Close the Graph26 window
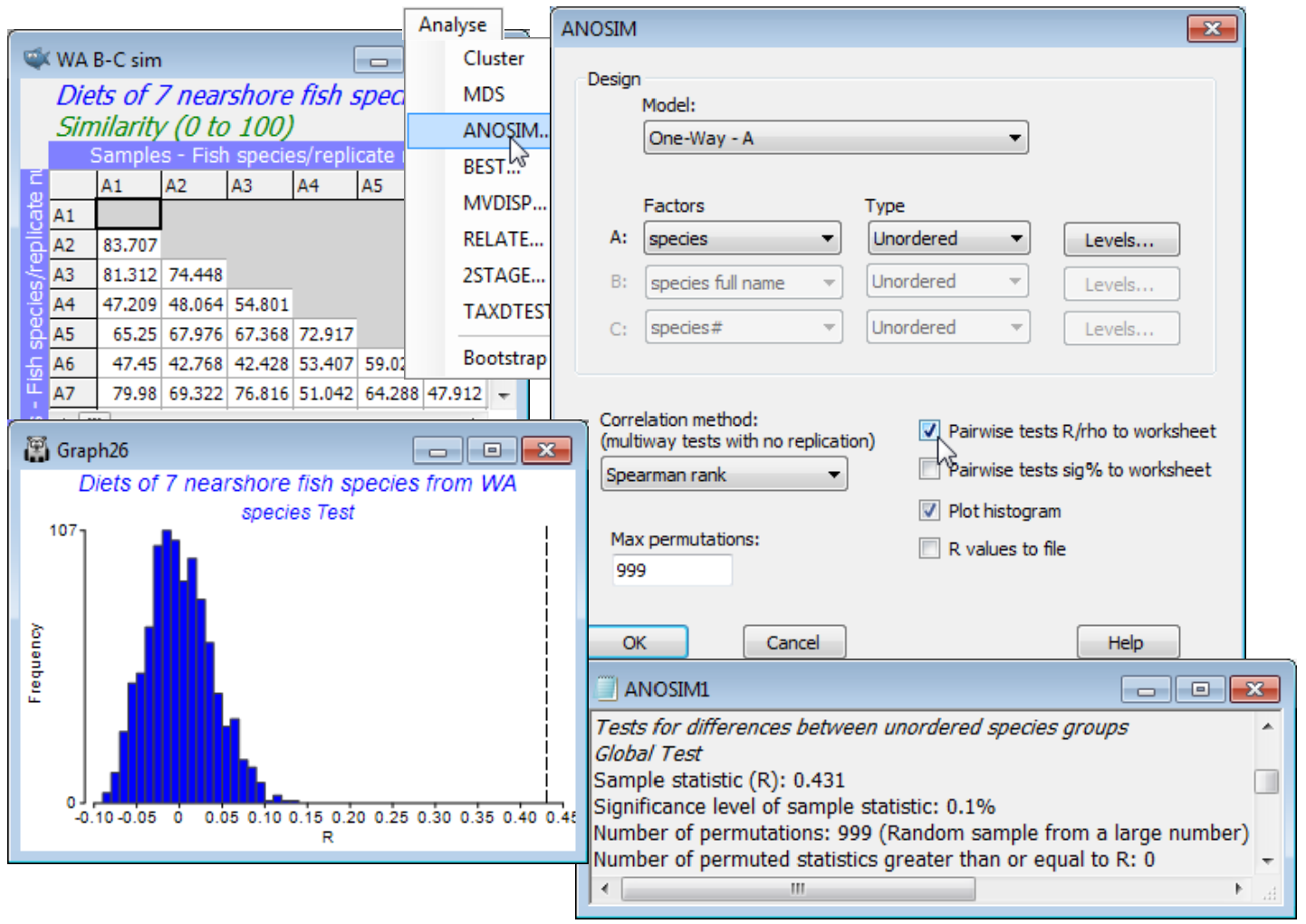The height and width of the screenshot is (924, 1306). [546, 450]
